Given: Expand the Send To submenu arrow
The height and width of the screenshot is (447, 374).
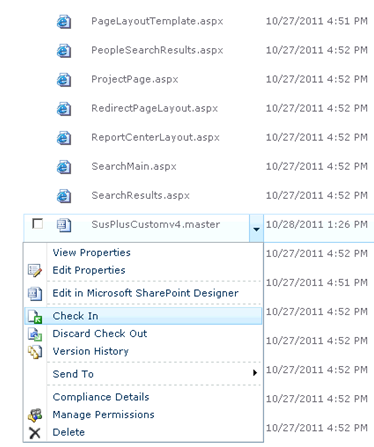Looking at the screenshot, I should pos(255,373).
